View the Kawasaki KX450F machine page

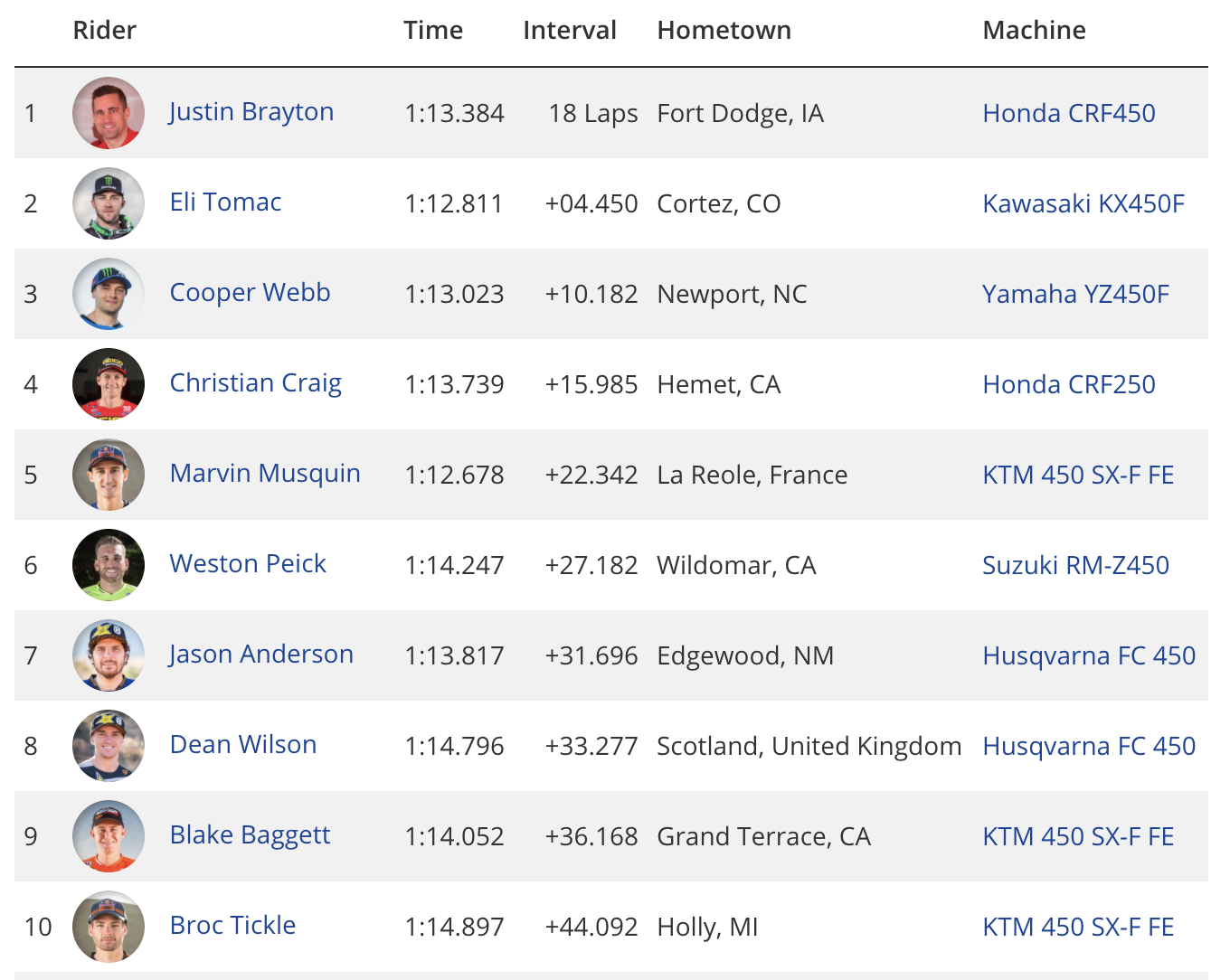point(1083,203)
